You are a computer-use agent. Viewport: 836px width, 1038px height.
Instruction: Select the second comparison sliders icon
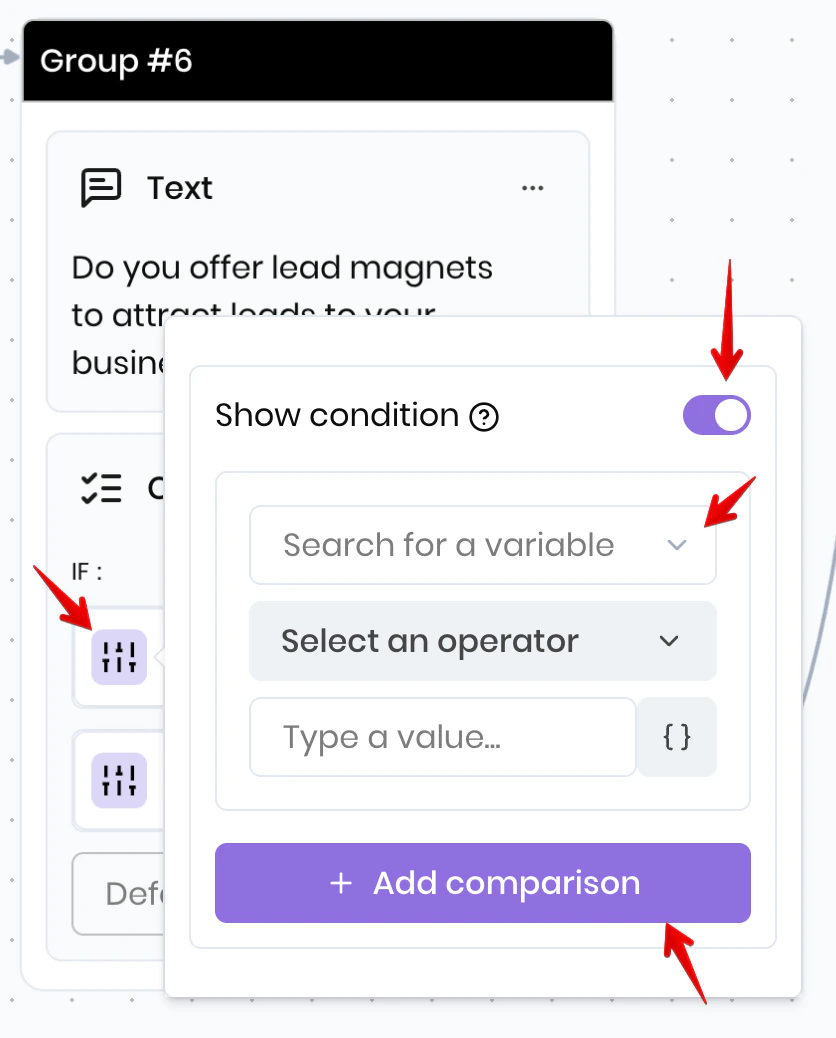(118, 781)
